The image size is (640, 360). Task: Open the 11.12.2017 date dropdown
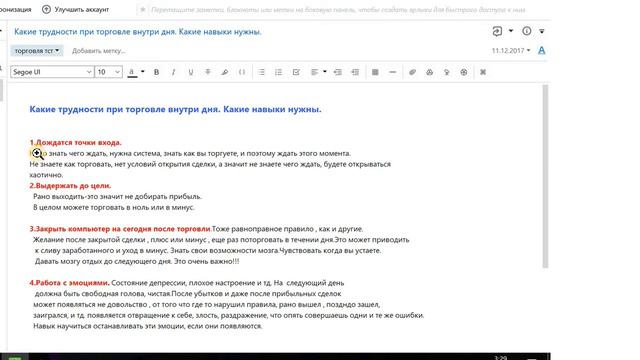pyautogui.click(x=511, y=51)
